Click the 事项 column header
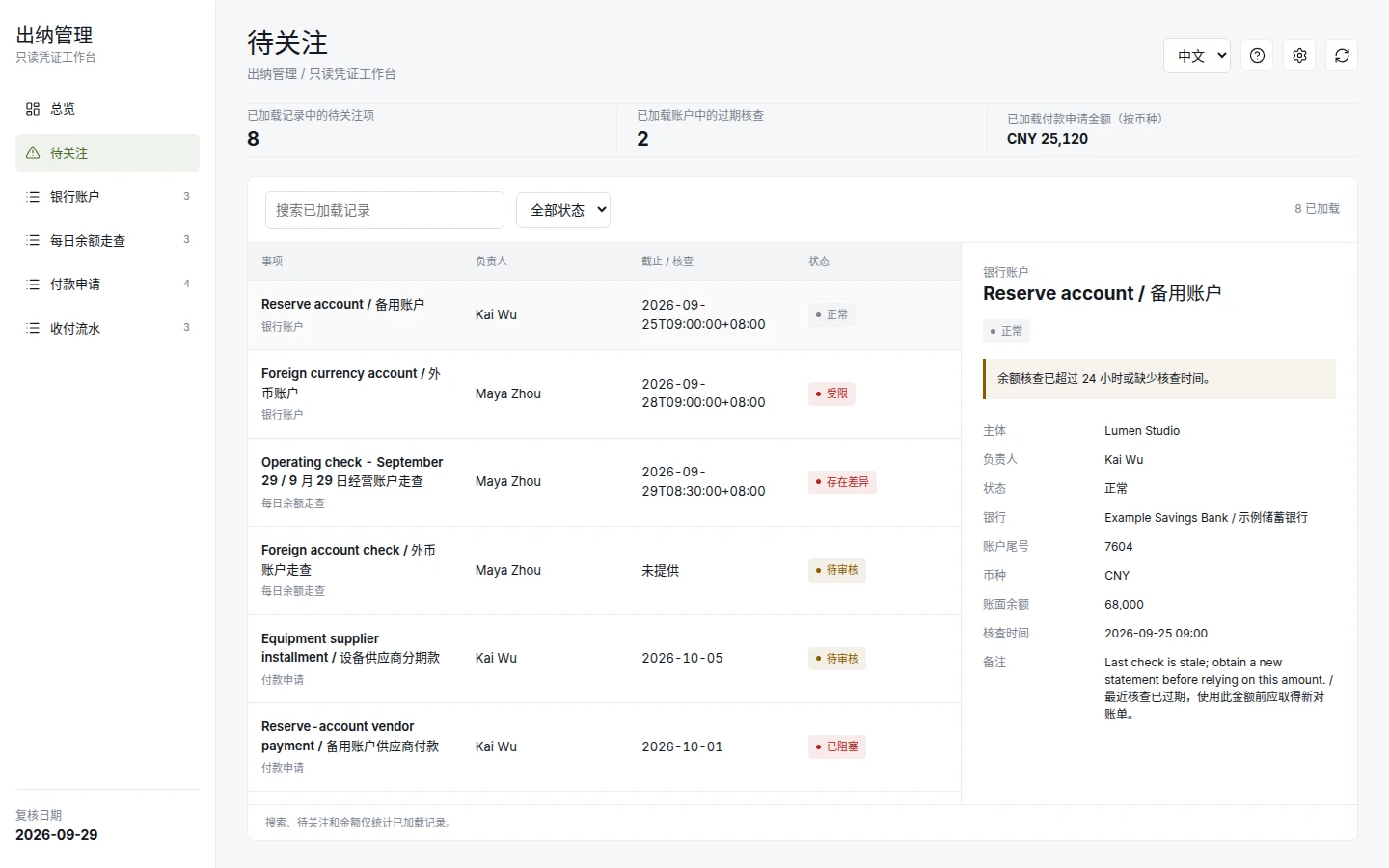1389x868 pixels. coord(272,261)
